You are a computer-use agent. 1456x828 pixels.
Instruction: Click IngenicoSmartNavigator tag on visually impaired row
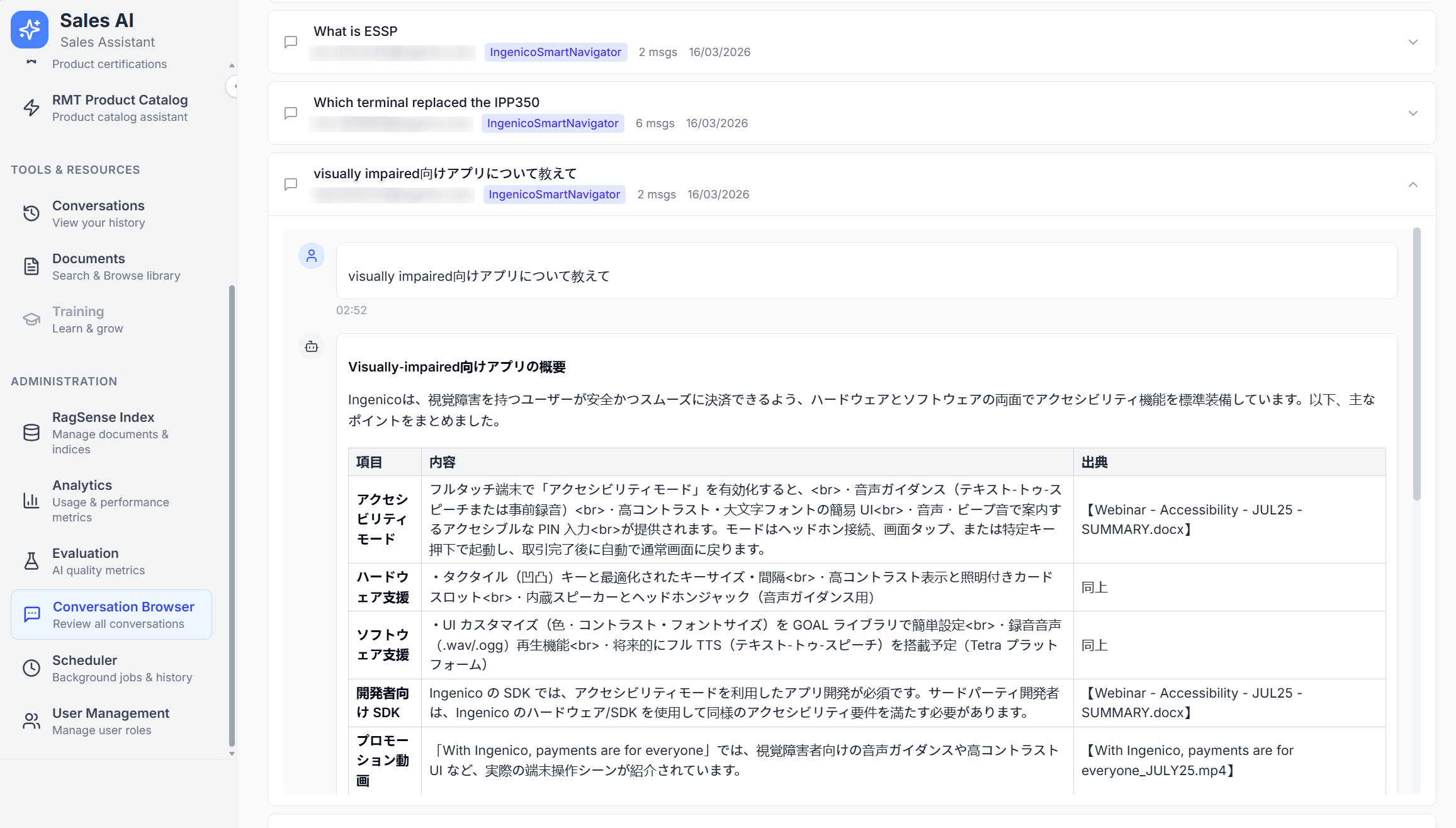pos(554,195)
